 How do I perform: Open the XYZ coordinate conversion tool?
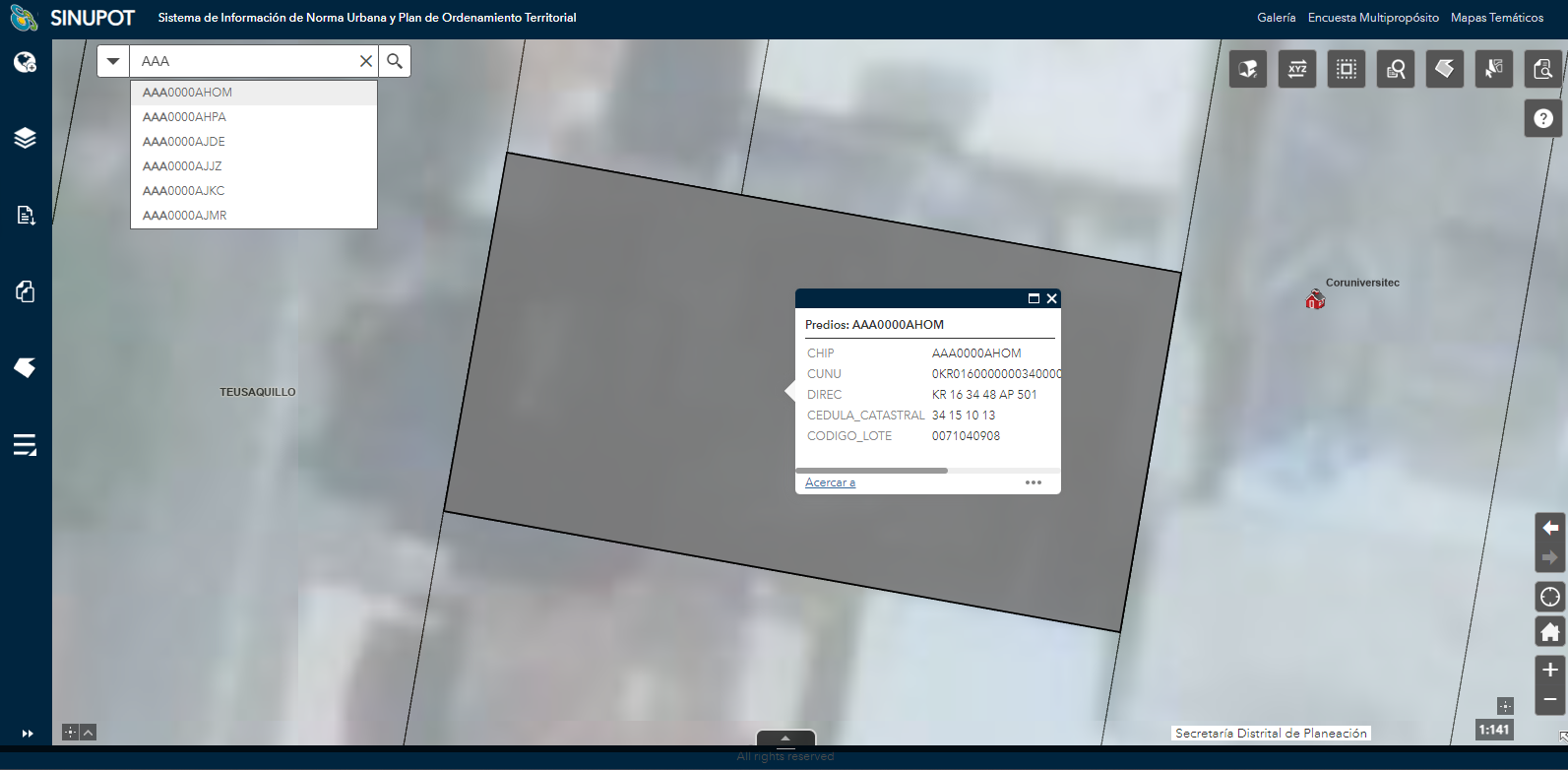pyautogui.click(x=1297, y=69)
